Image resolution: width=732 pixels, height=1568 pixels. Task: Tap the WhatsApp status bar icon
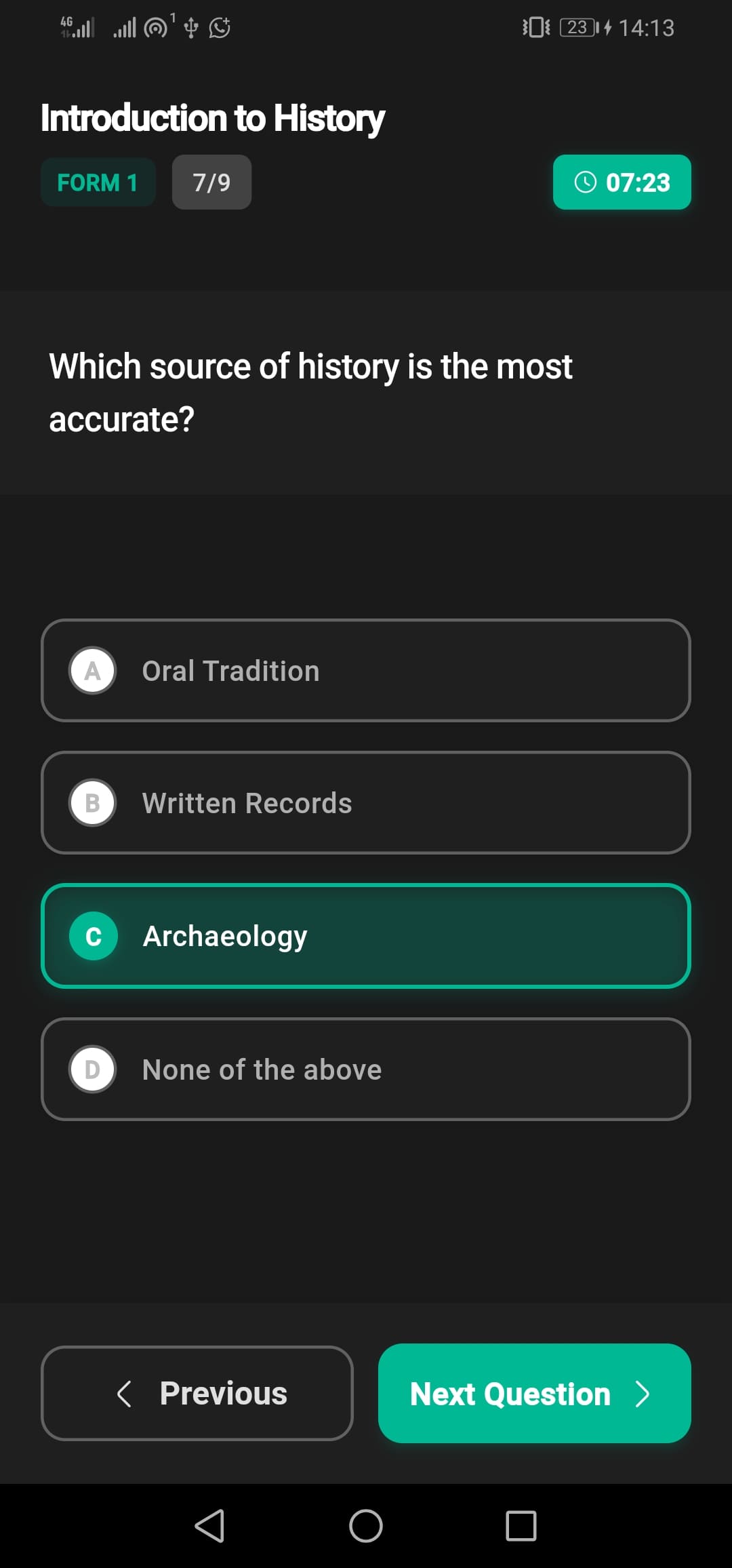(x=220, y=28)
